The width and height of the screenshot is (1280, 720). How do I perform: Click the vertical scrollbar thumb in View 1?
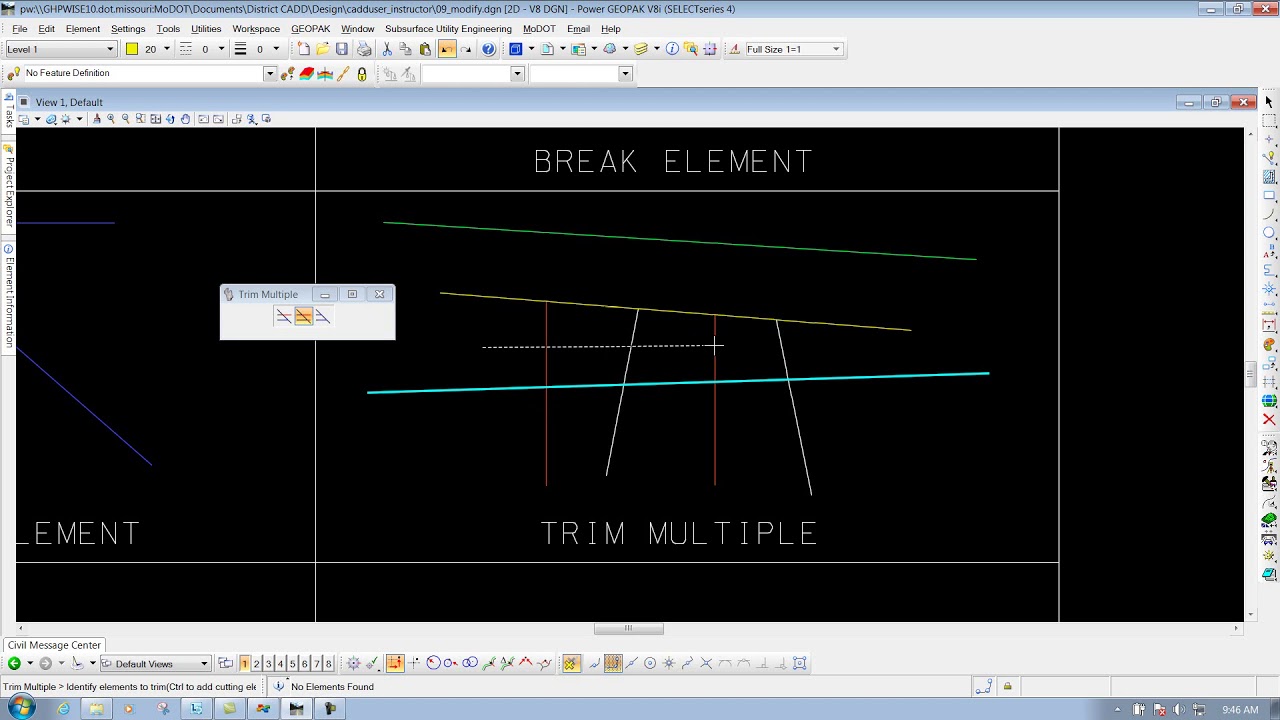(1249, 374)
